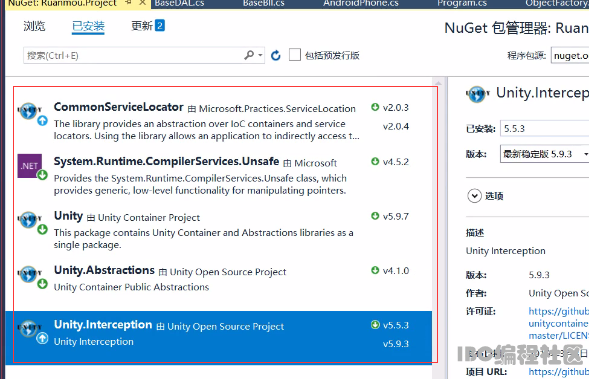Click the search magnifier icon

click(x=249, y=55)
